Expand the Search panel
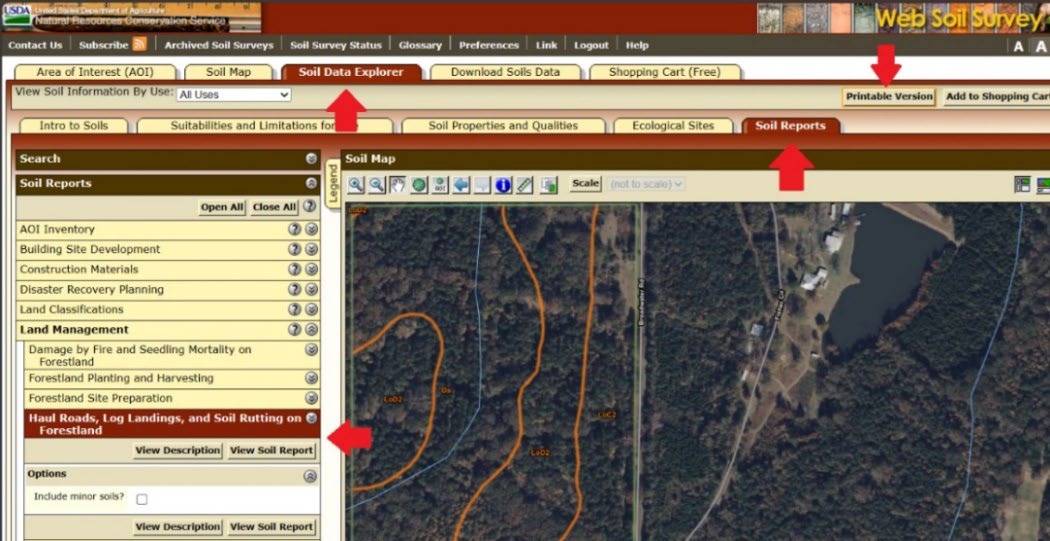1050x541 pixels. 311,159
